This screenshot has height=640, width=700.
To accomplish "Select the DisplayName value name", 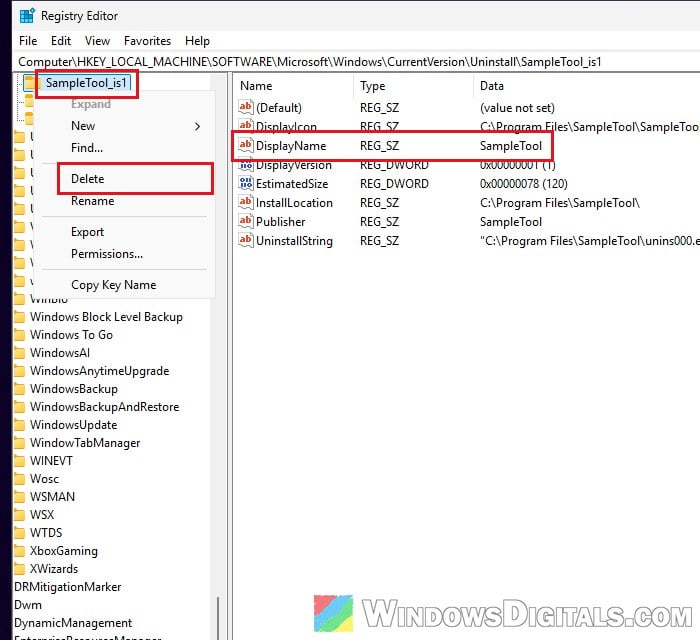I will coord(291,145).
